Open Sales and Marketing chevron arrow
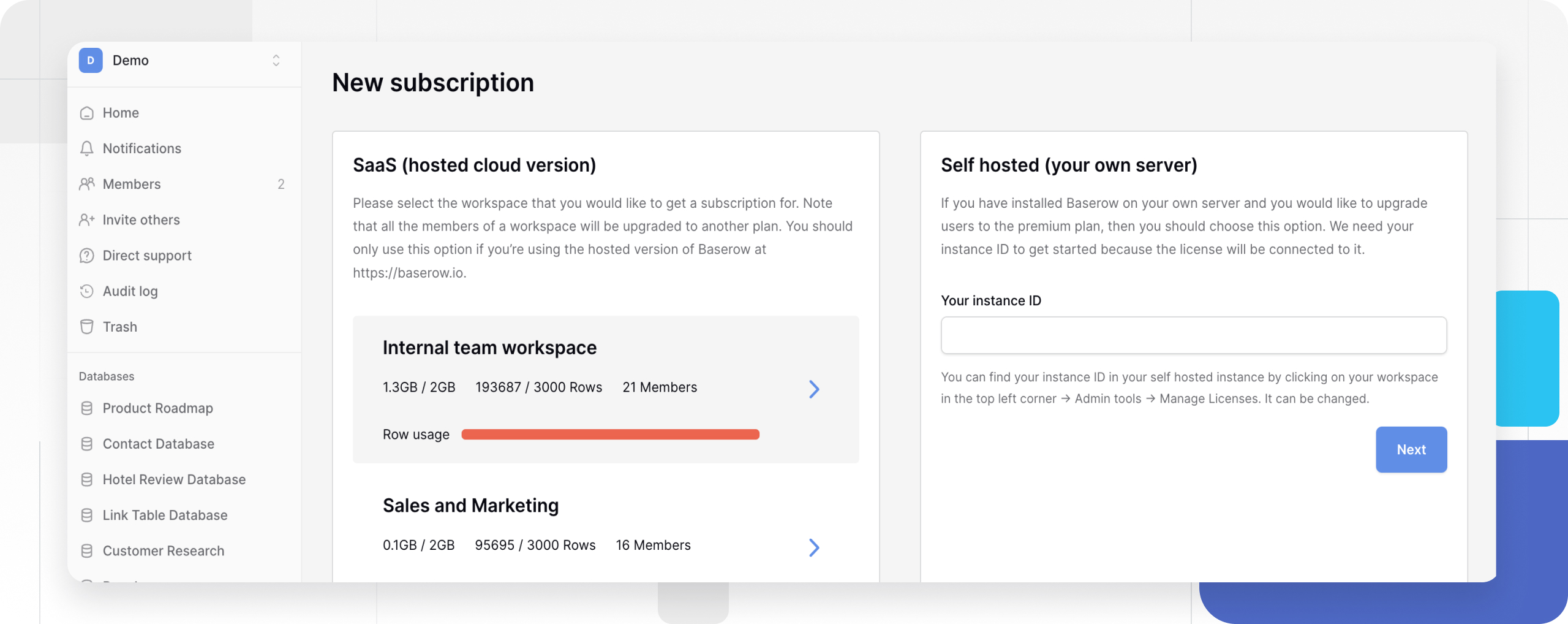 coord(813,547)
